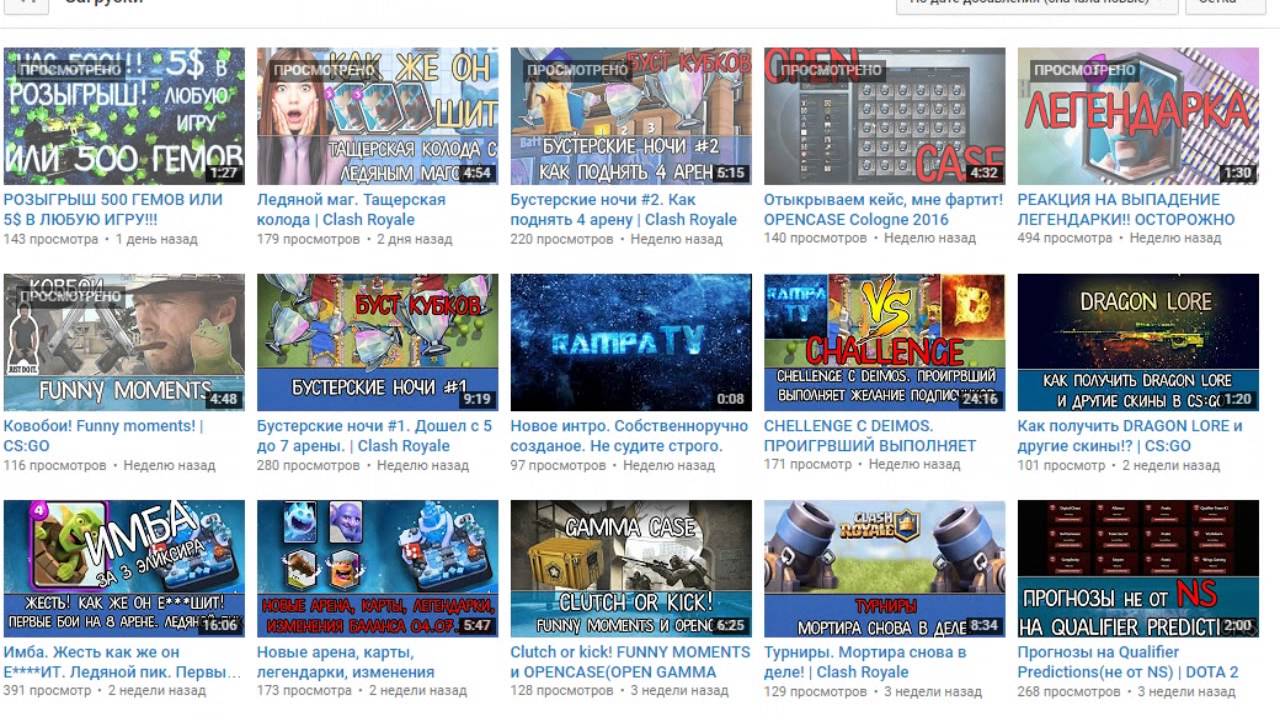This screenshot has height=720, width=1280.
Task: Click title Бустерские ночи #2. Как поднять 4 арену
Action: pyautogui.click(x=624, y=210)
